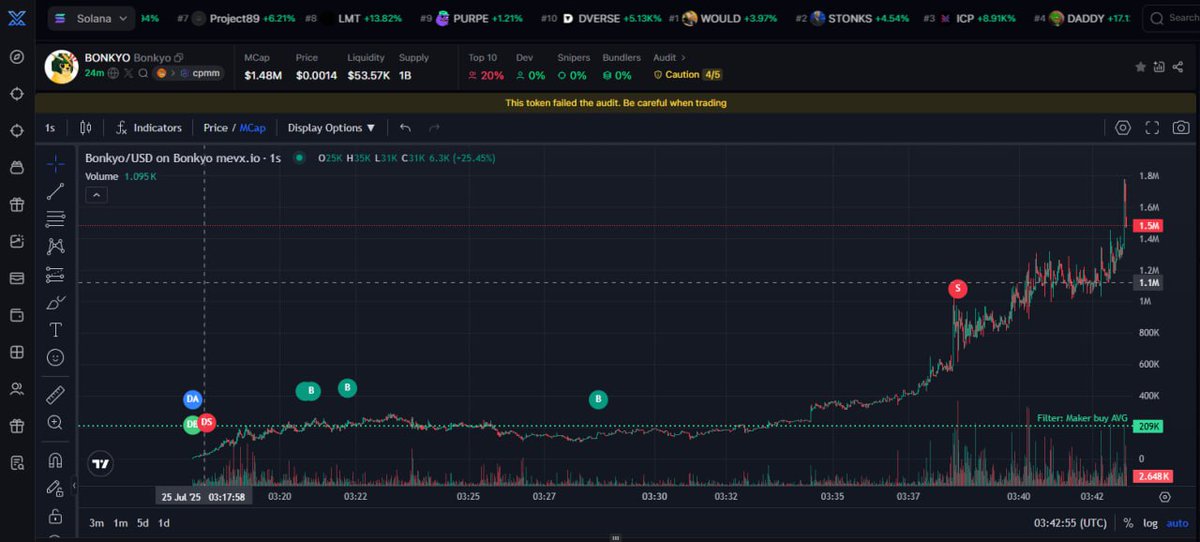The width and height of the screenshot is (1200, 542).
Task: Collapse the drawing toolbar side arrow
Action: 74,487
